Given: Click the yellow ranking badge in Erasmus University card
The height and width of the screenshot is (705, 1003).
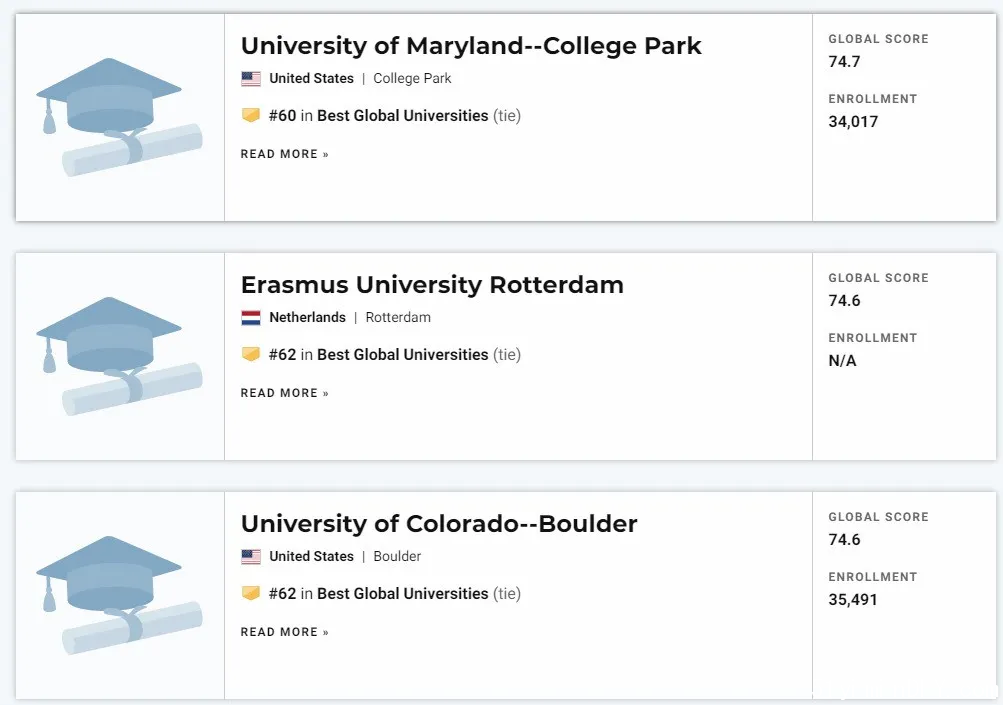Looking at the screenshot, I should click(x=251, y=354).
